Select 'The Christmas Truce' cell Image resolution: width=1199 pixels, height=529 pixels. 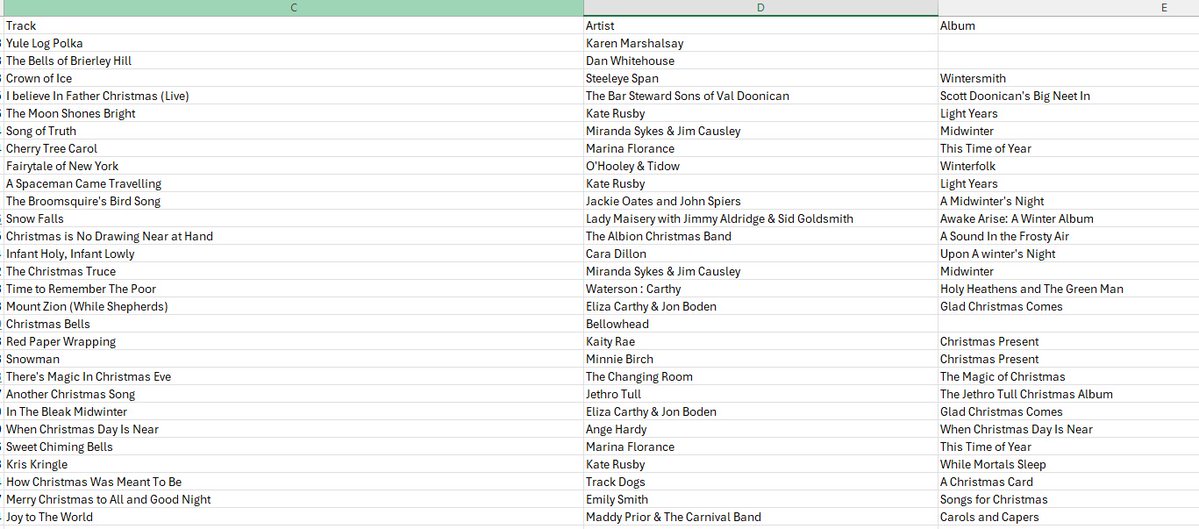point(294,271)
